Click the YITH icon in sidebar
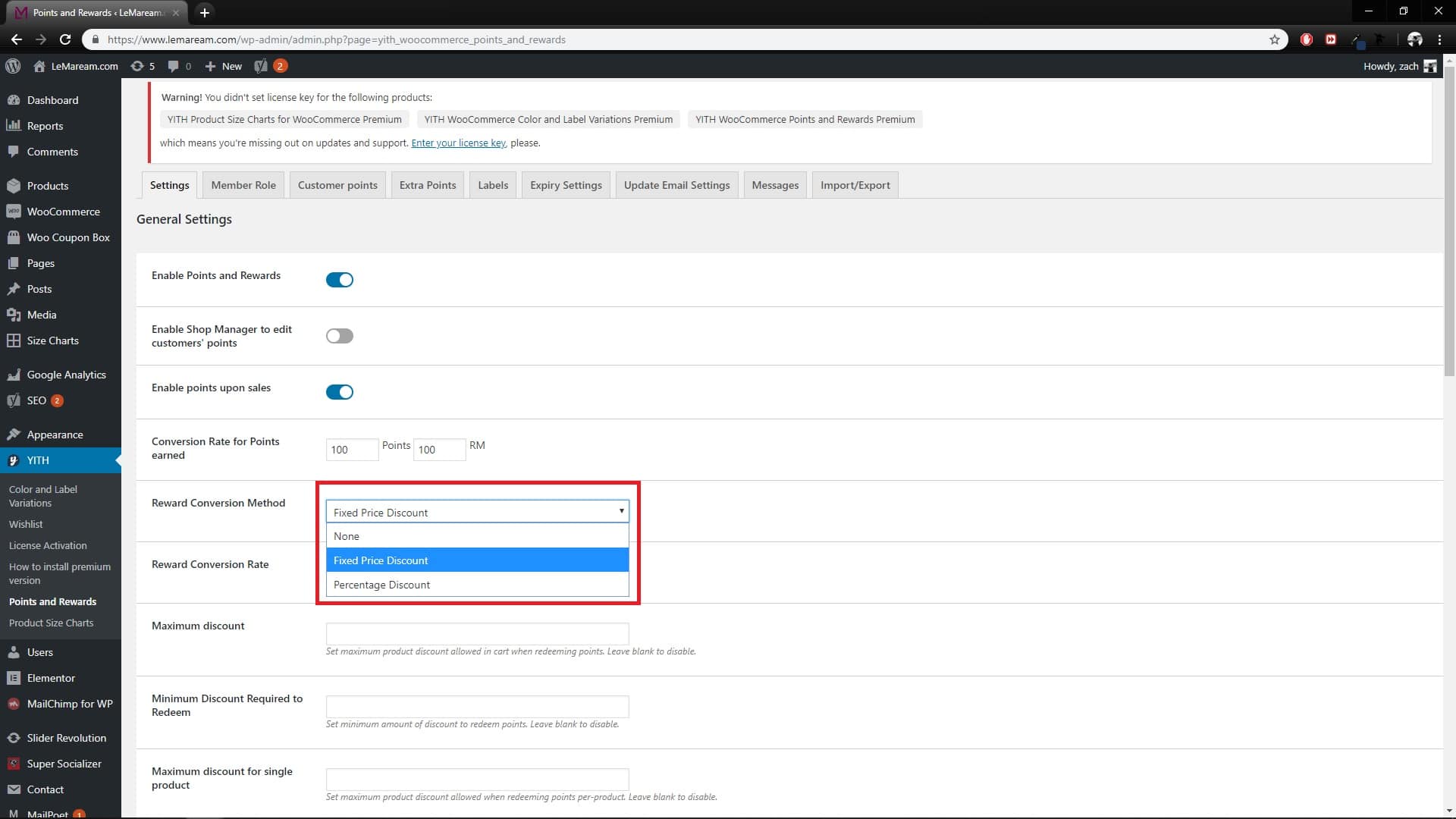1456x819 pixels. (x=14, y=460)
